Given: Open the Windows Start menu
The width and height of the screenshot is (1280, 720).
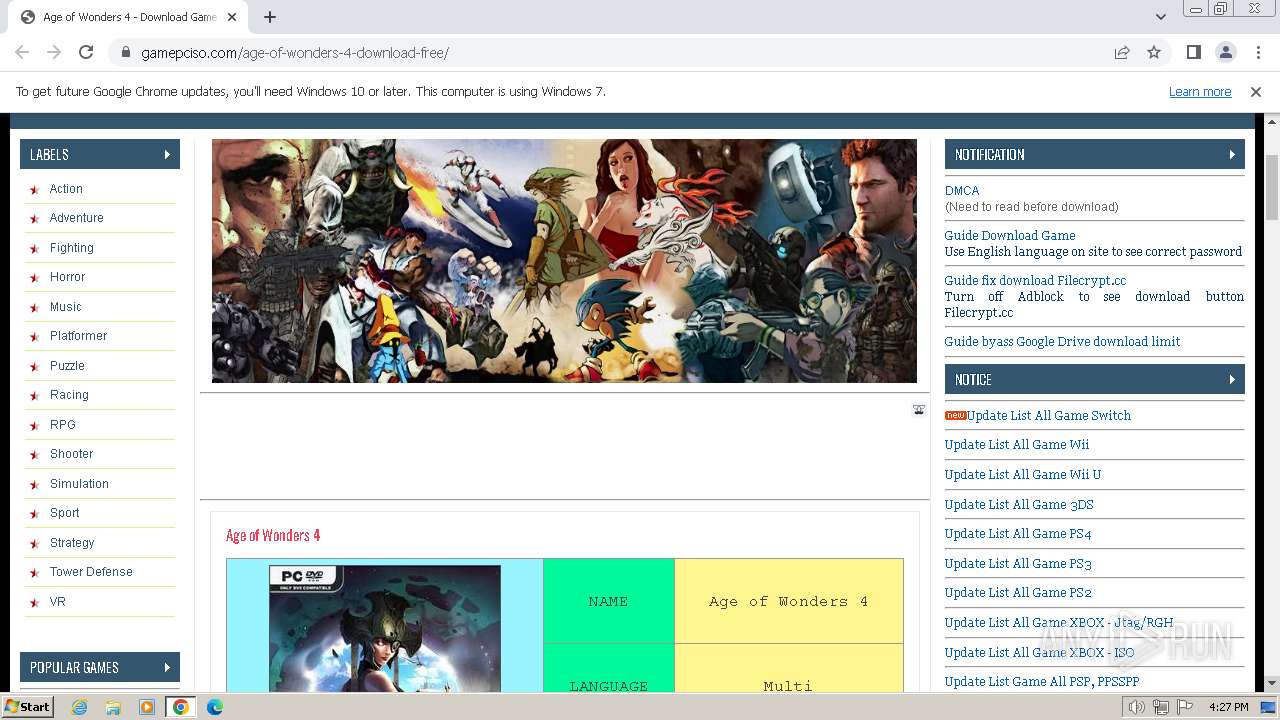Looking at the screenshot, I should point(28,707).
